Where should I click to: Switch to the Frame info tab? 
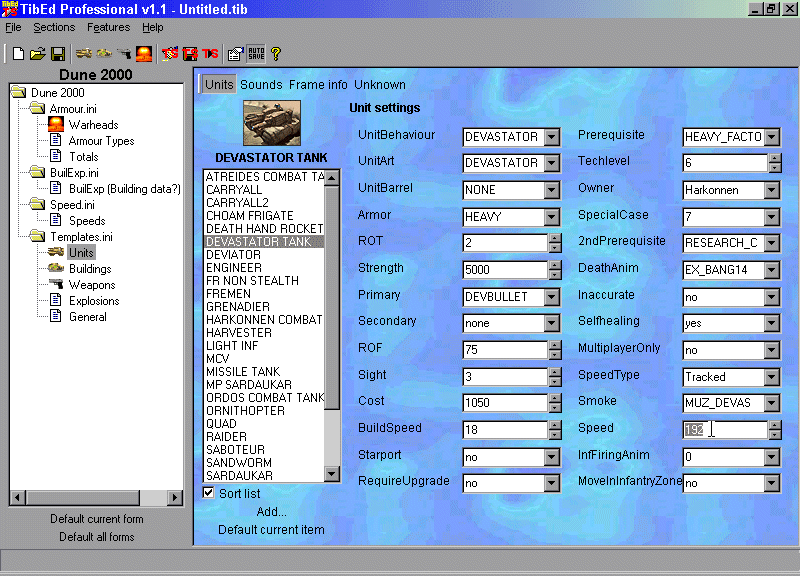point(318,85)
